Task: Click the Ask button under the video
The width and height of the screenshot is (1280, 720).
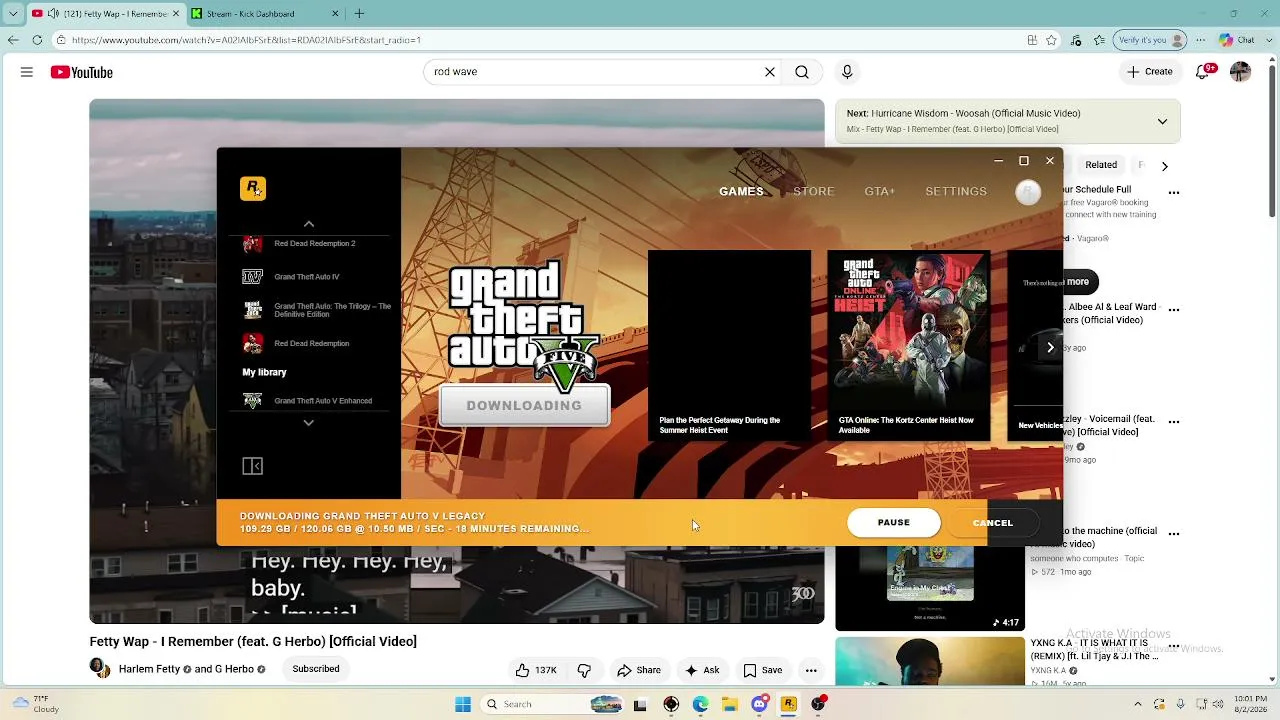Action: click(x=702, y=670)
